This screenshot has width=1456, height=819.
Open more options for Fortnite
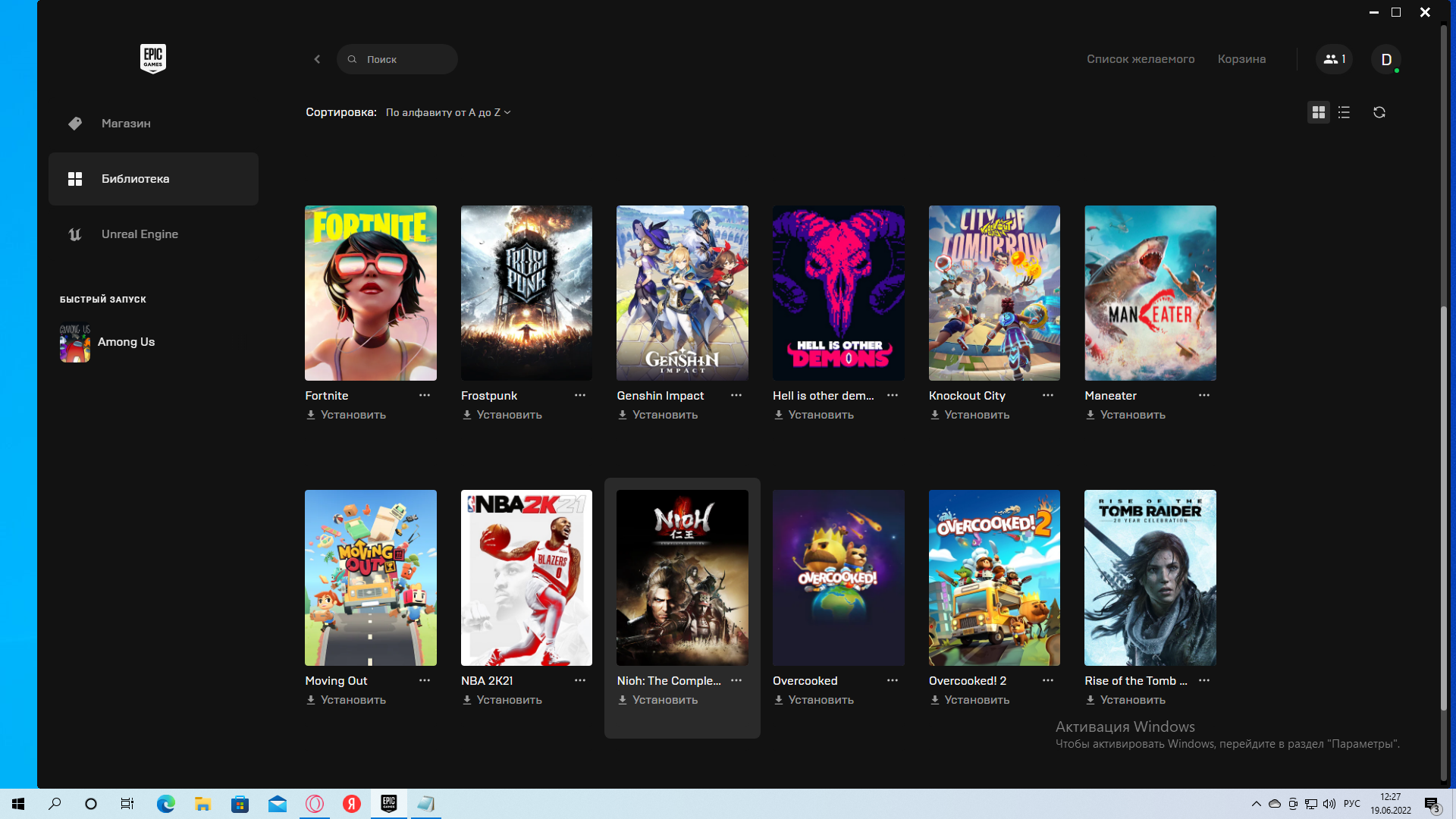(x=425, y=395)
